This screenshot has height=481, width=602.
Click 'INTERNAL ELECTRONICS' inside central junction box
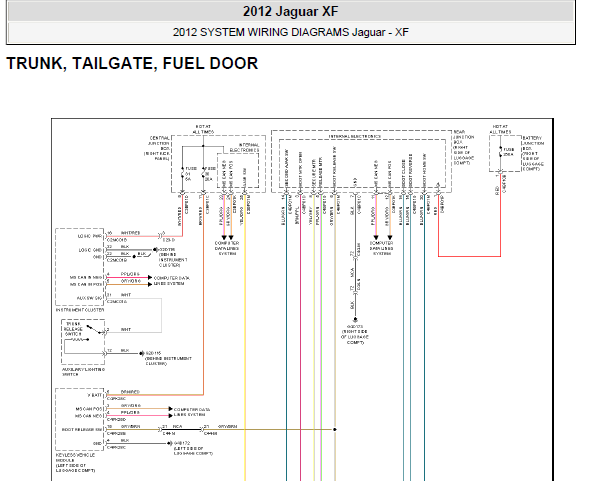245,148
